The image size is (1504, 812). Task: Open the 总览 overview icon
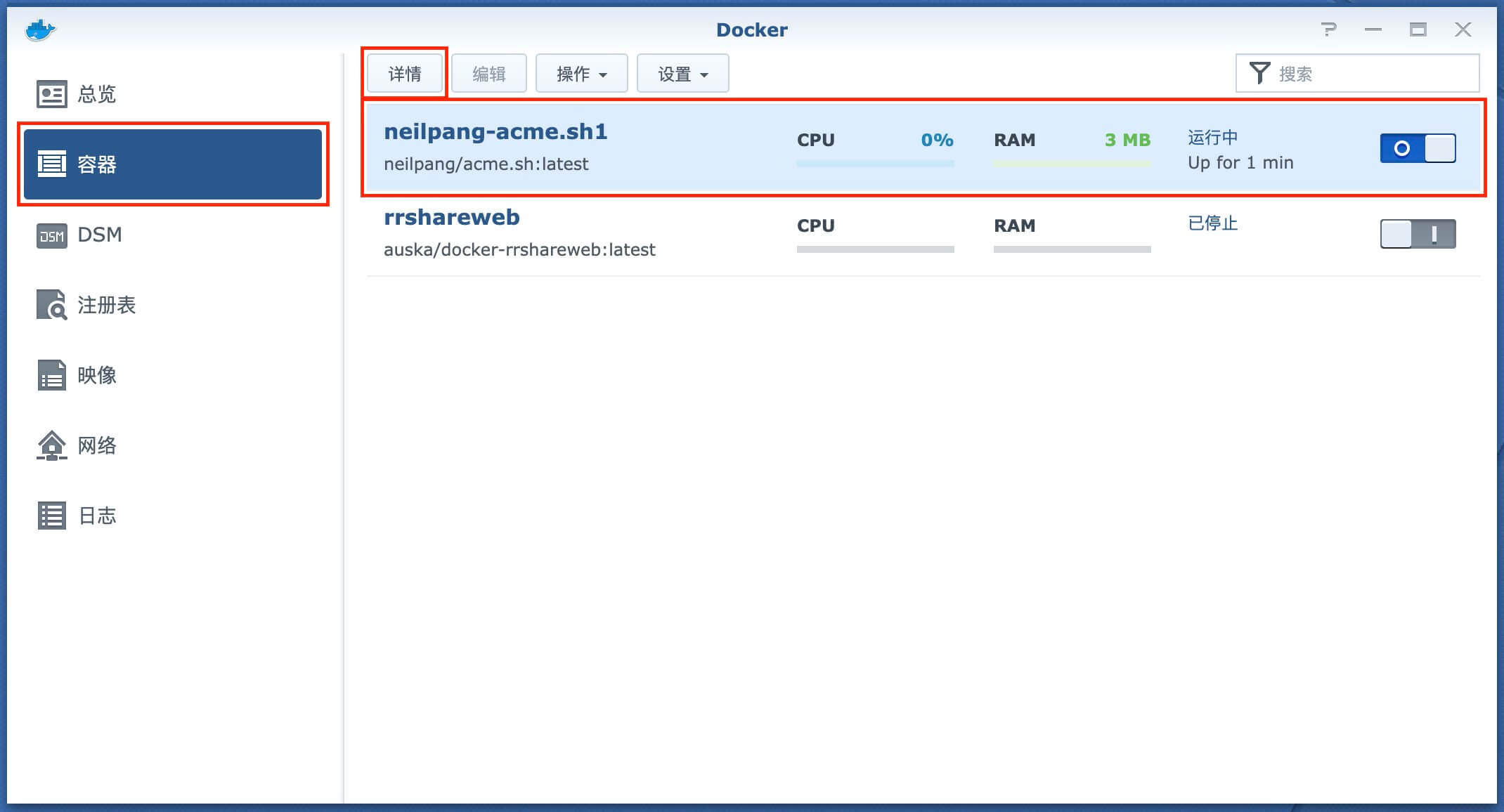pos(51,94)
